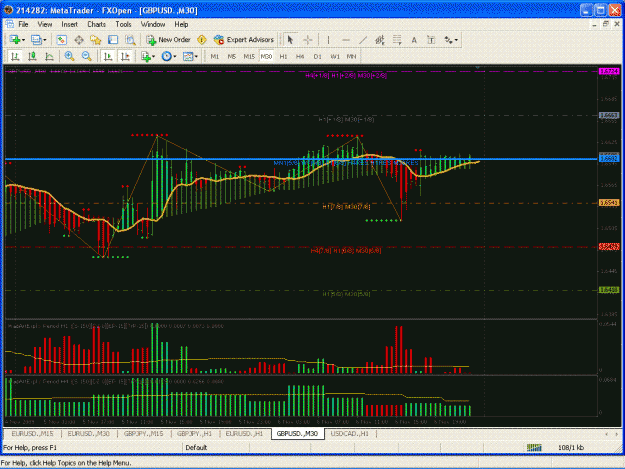Select the Fibonacci retracement tool

(397, 40)
